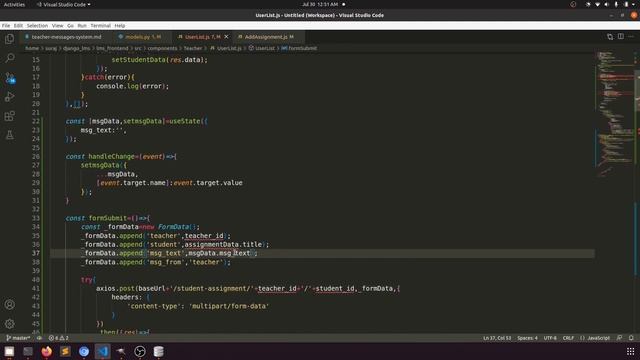
Task: Launch Firefox from the taskbar
Action: tap(47, 351)
